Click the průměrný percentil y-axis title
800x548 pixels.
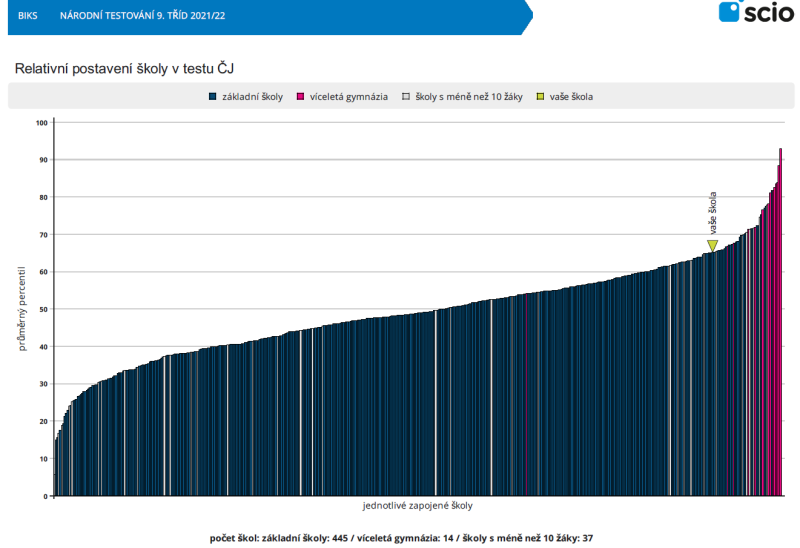point(21,307)
